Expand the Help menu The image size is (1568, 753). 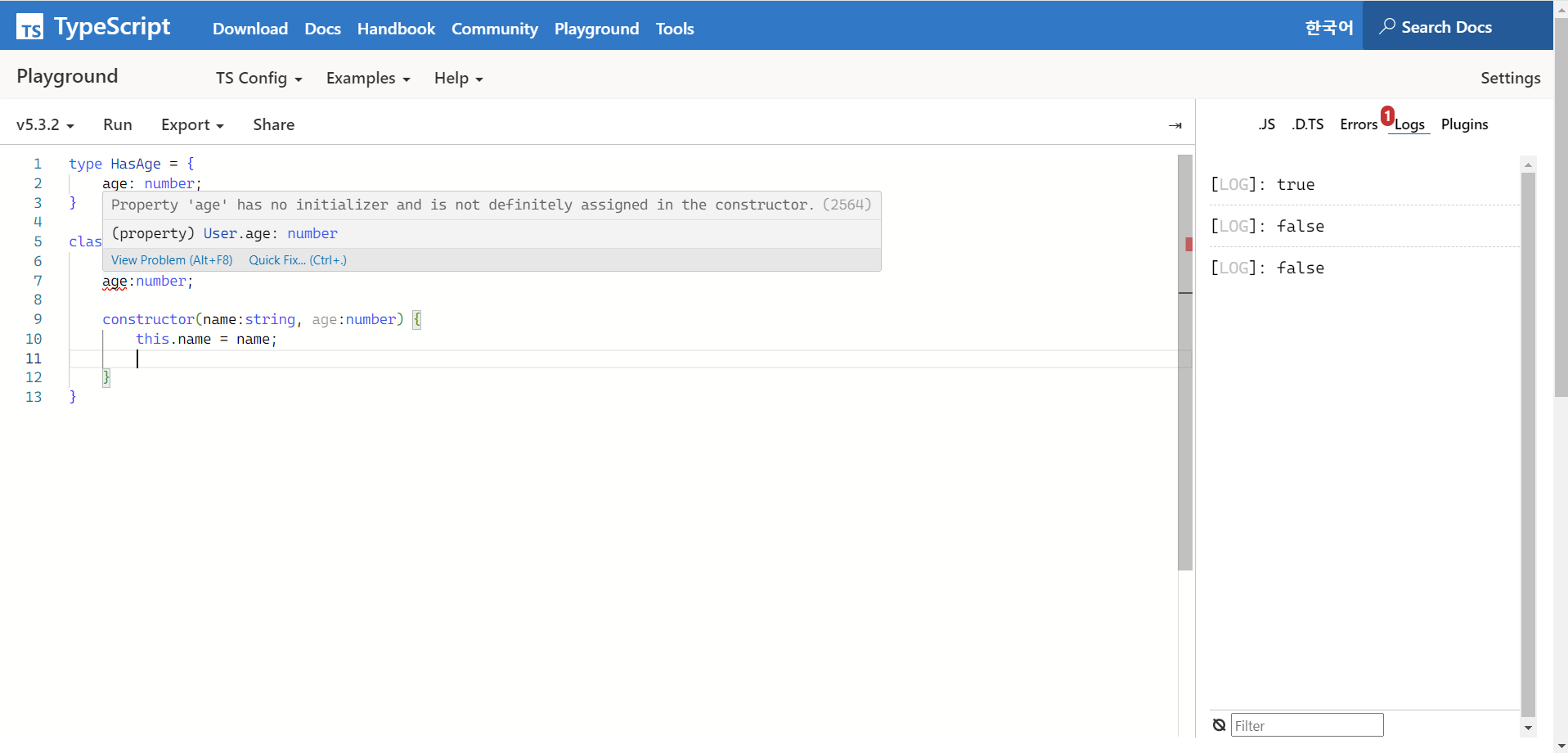tap(458, 78)
